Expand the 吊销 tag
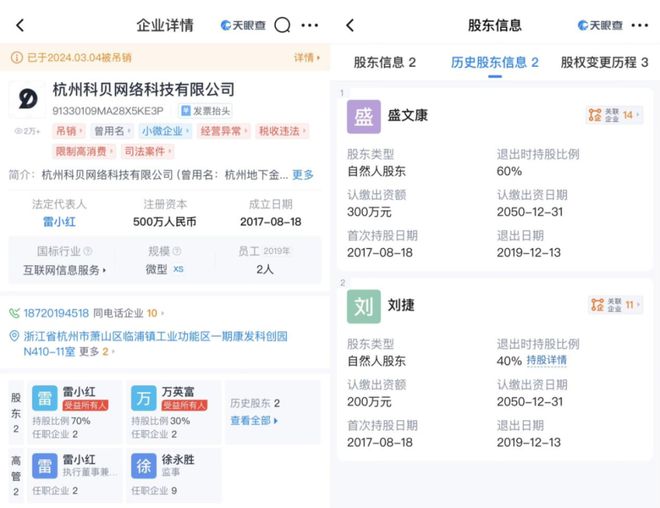The image size is (660, 508). pos(69,131)
